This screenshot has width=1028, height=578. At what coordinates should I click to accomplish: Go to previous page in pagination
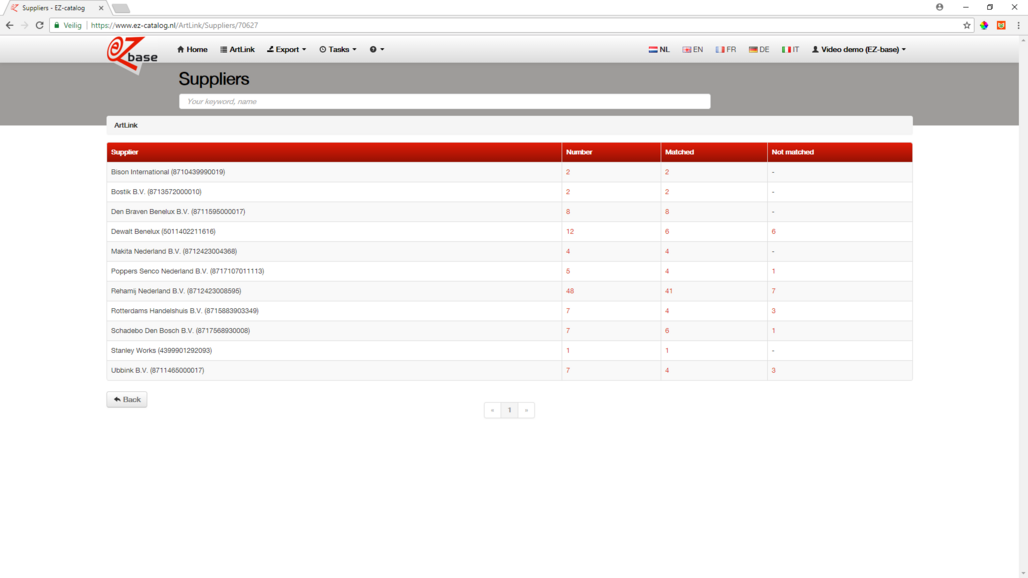pos(492,410)
